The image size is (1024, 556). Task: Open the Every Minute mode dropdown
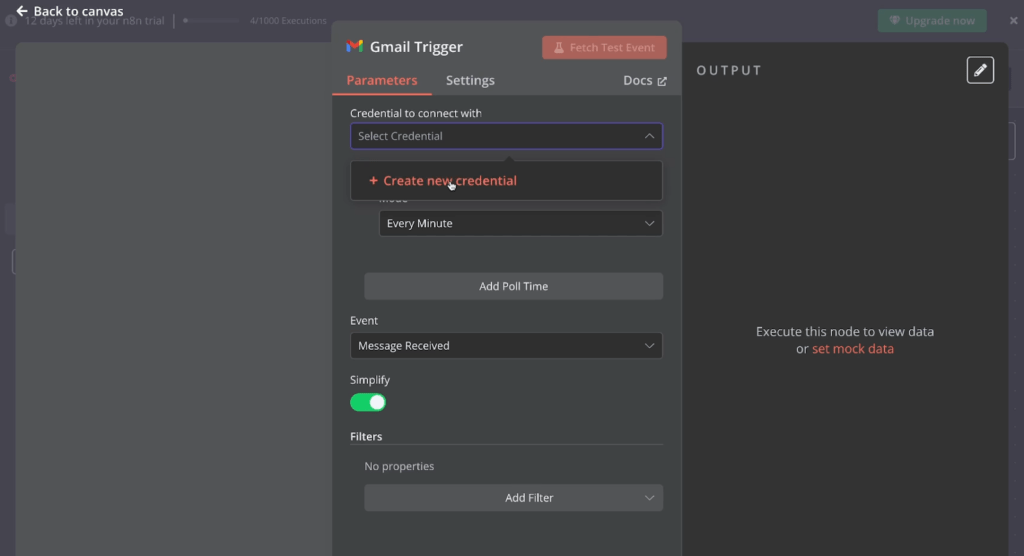pyautogui.click(x=520, y=224)
